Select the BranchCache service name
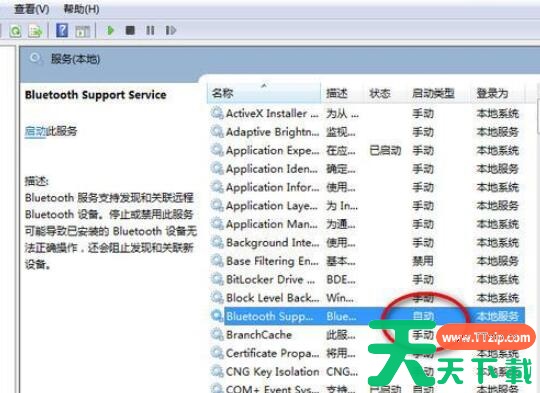 click(x=259, y=335)
